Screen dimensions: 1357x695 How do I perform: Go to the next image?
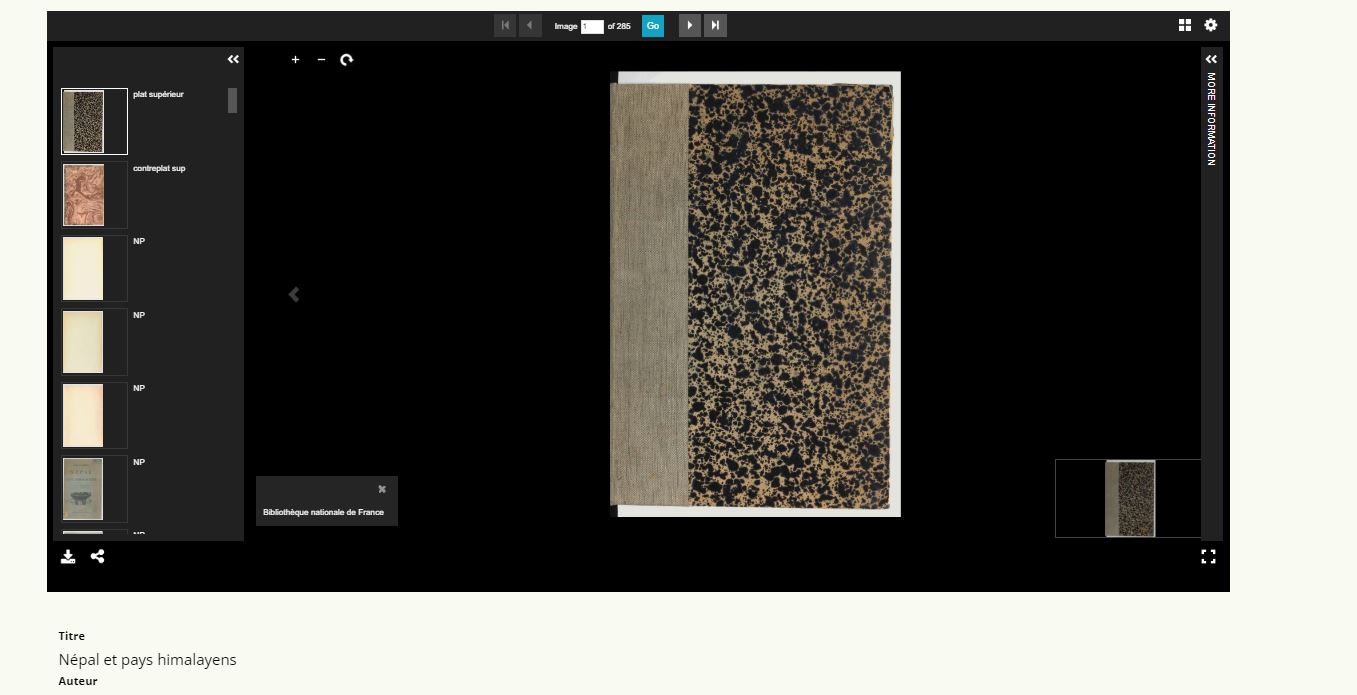[690, 26]
